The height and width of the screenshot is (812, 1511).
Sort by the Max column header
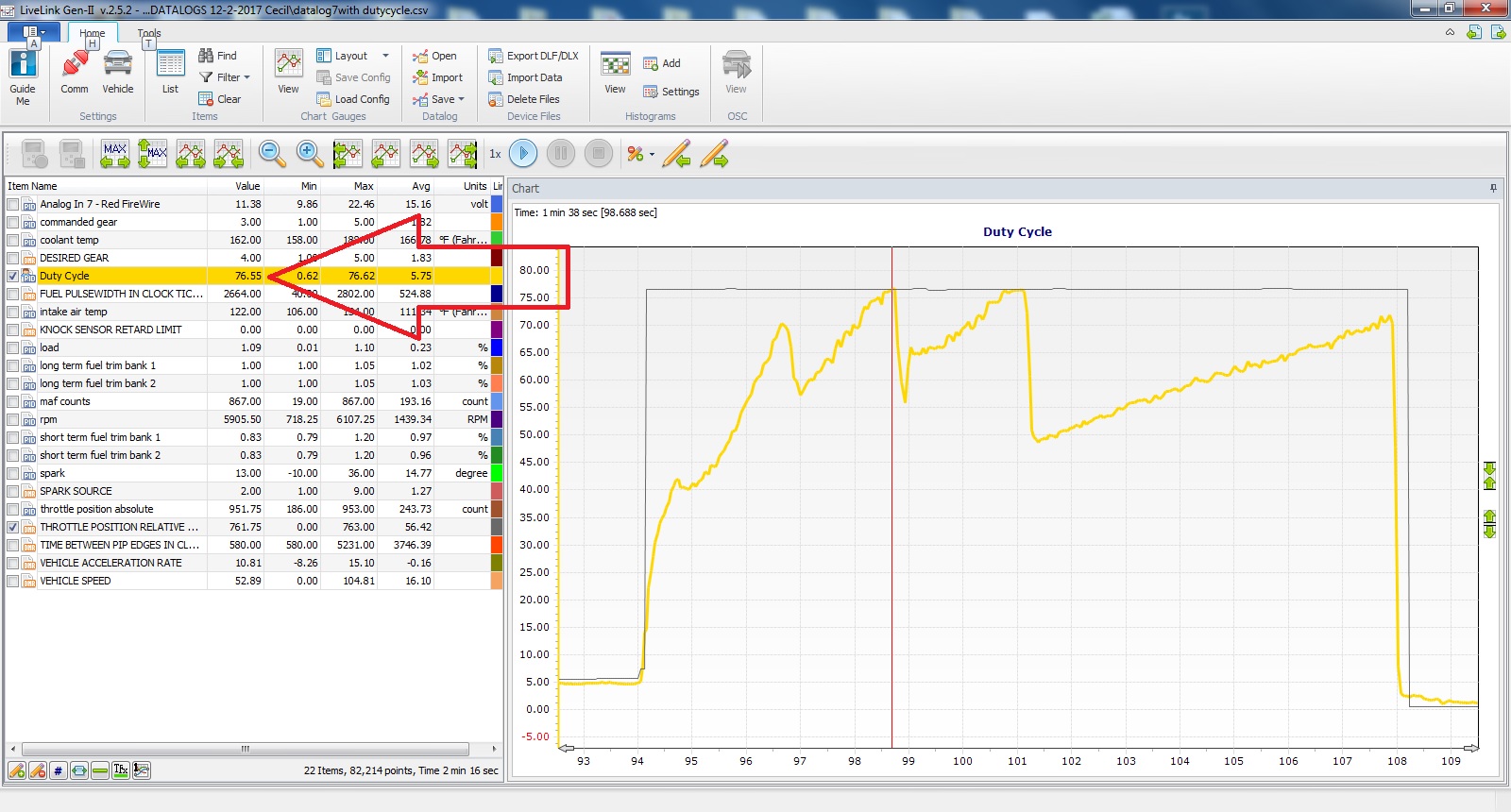click(348, 186)
